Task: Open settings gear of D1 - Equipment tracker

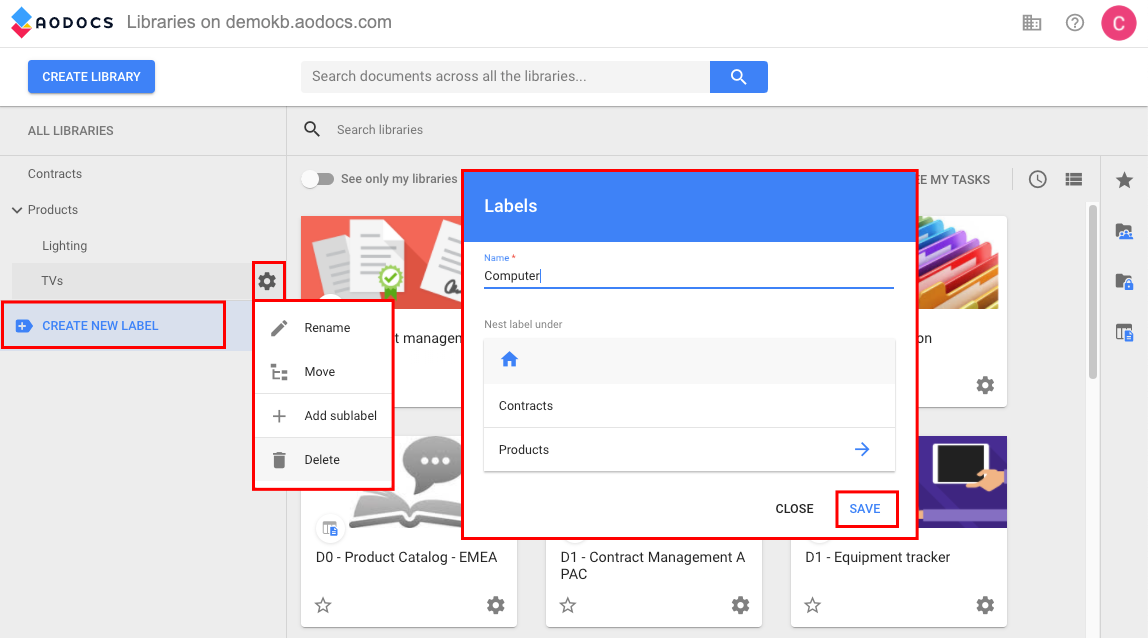Action: (985, 605)
